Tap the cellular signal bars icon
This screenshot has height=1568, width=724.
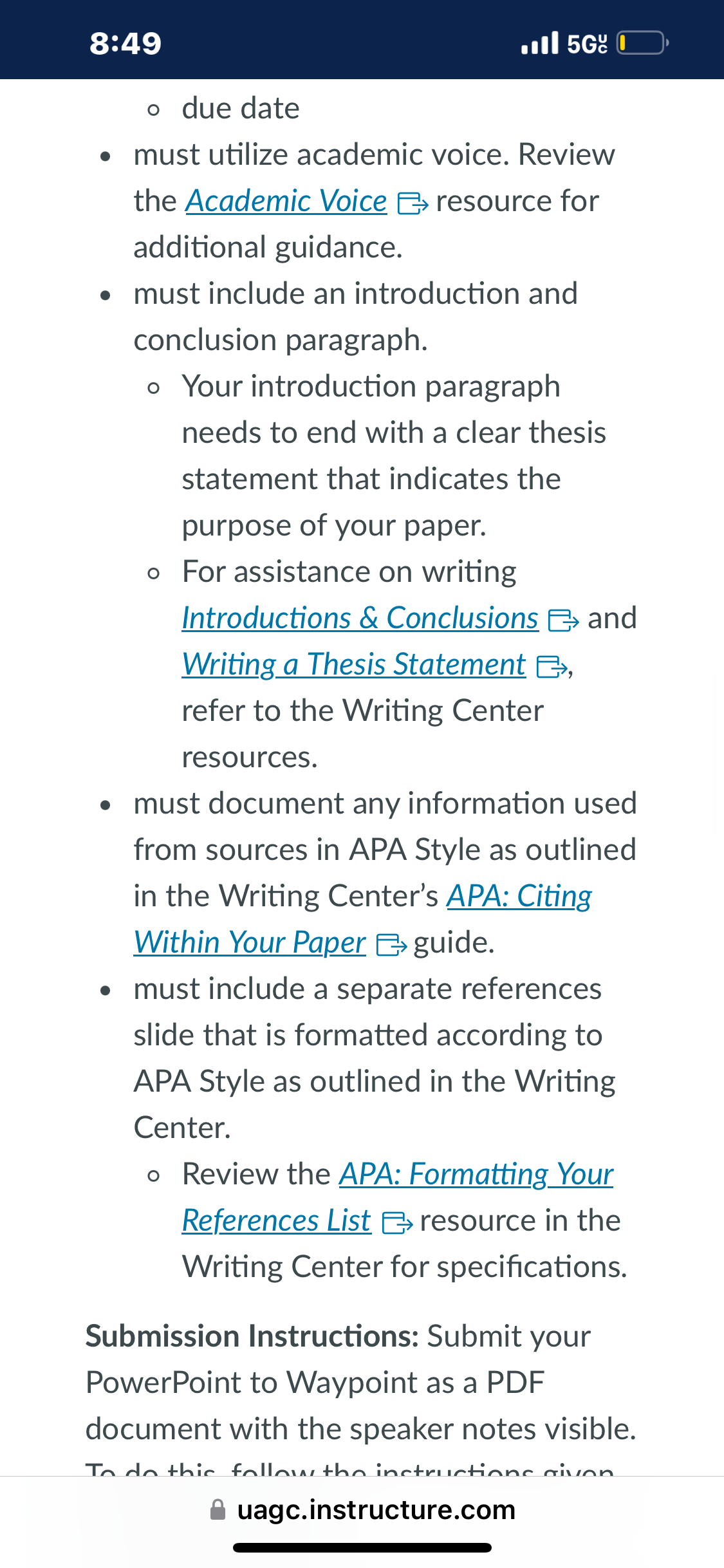540,43
